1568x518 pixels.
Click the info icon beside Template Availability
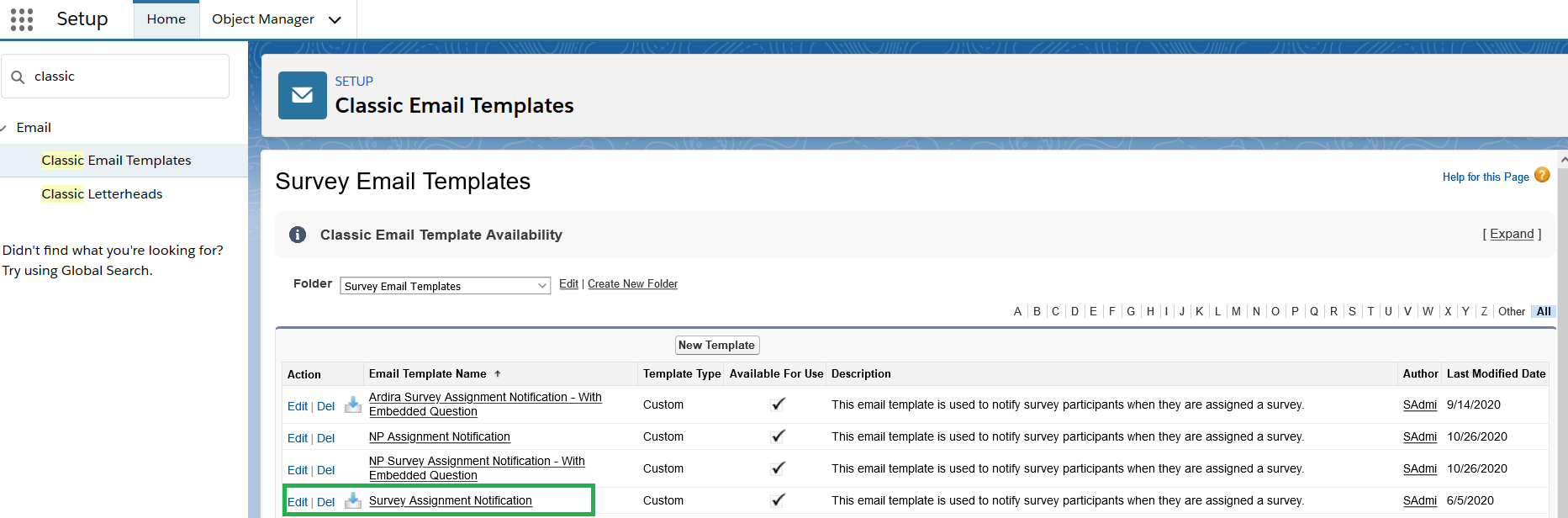298,235
